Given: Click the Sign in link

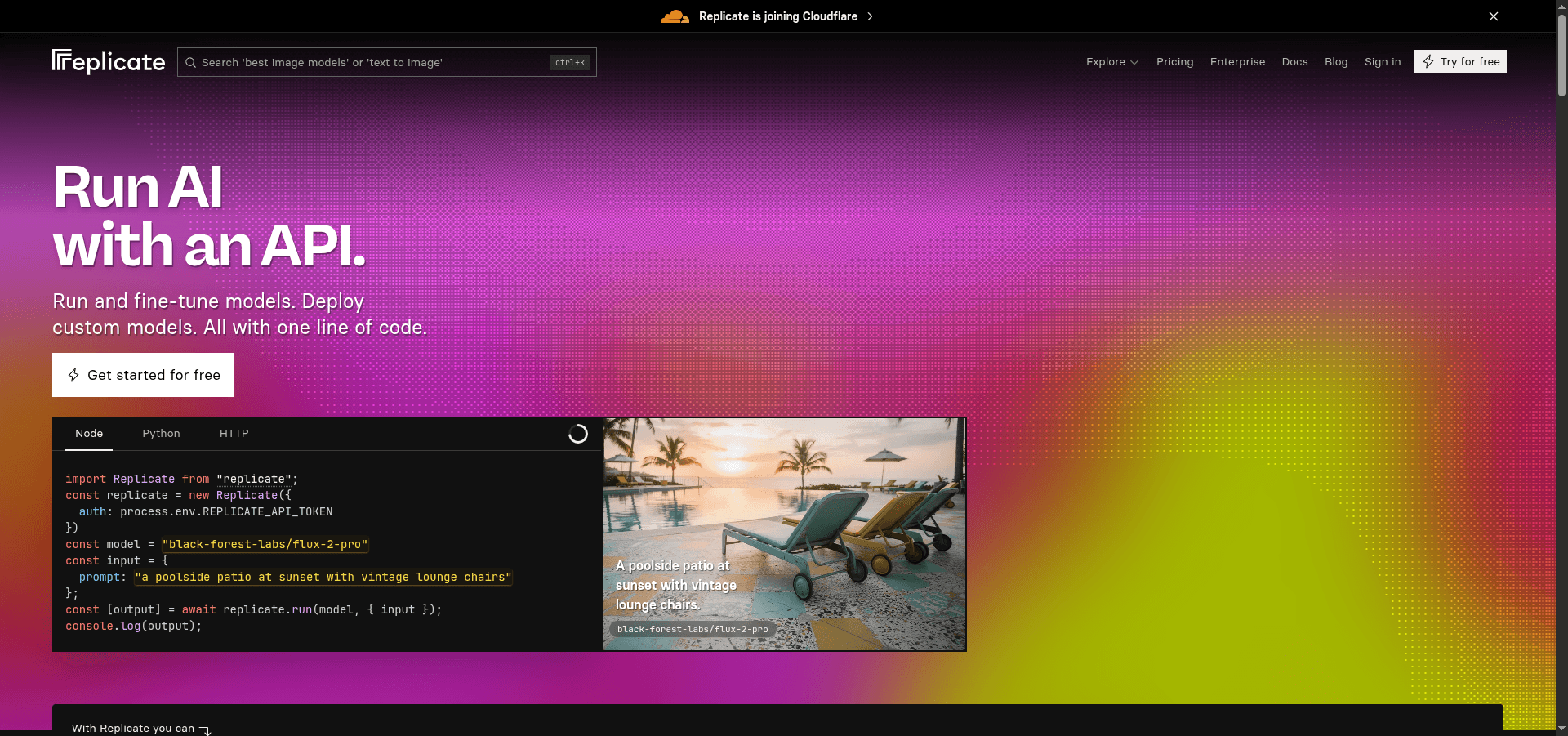Looking at the screenshot, I should [x=1382, y=62].
